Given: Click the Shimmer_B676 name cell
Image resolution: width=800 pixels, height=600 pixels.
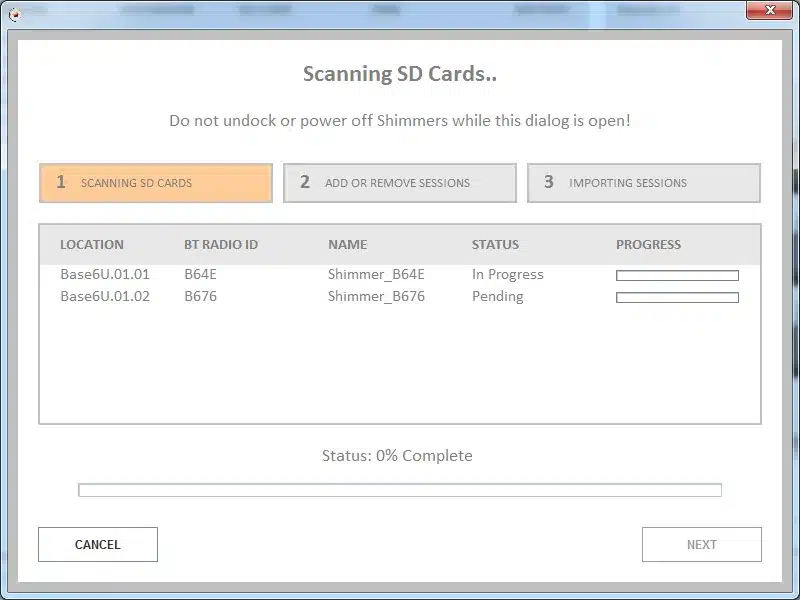Looking at the screenshot, I should pos(376,296).
